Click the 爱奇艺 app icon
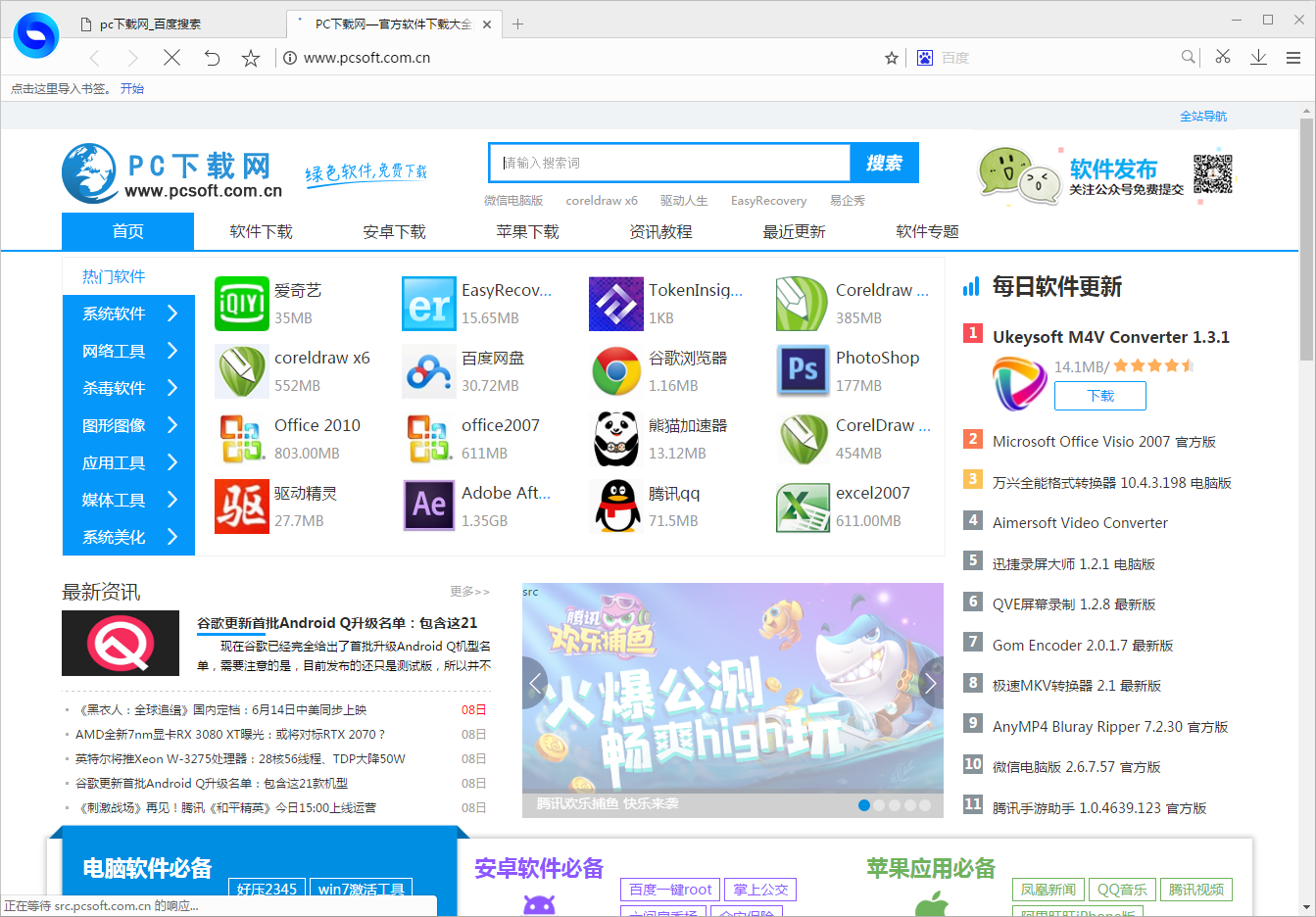Viewport: 1316px width, 917px height. point(242,304)
